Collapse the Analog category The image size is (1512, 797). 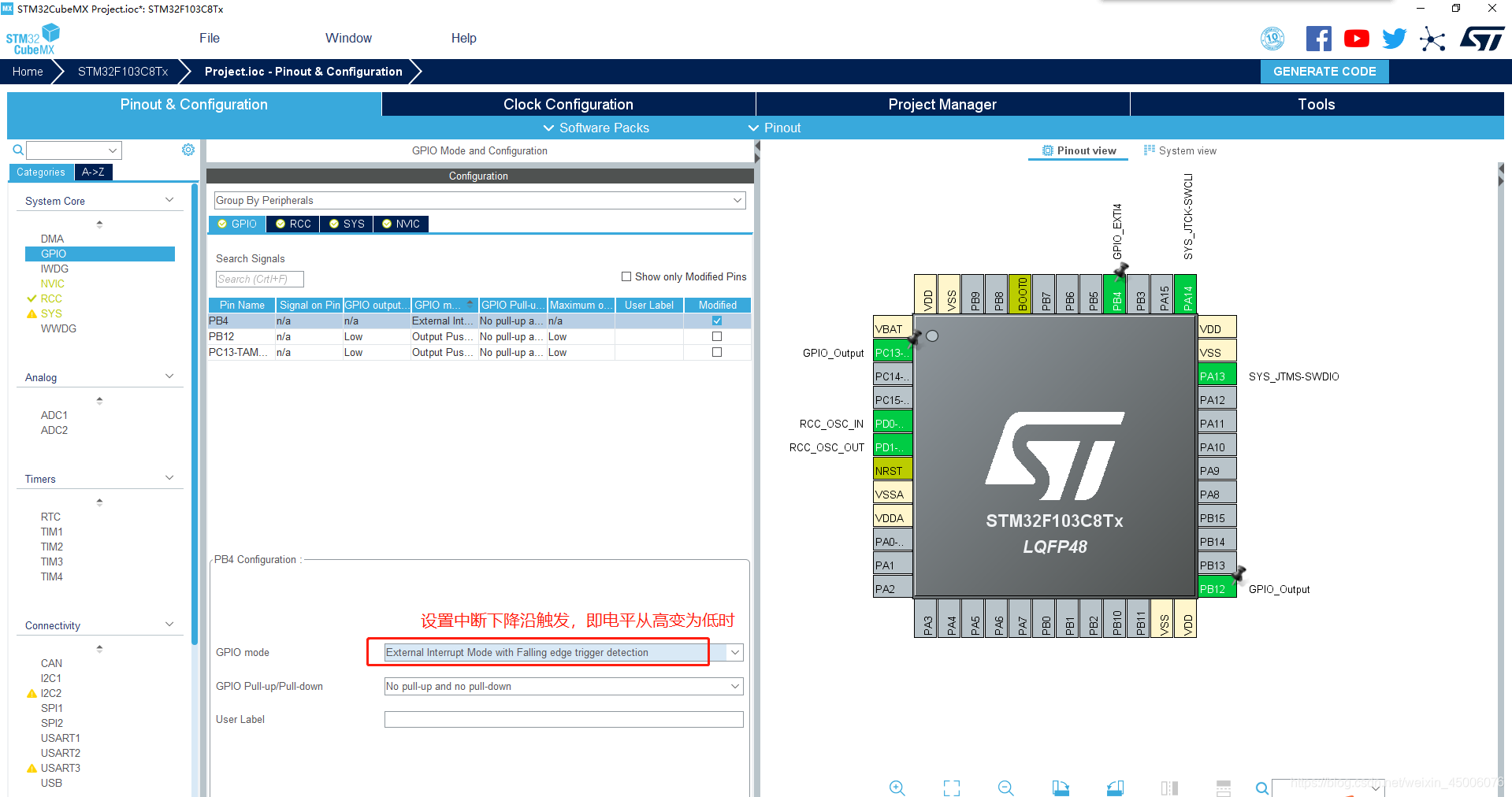tap(169, 376)
